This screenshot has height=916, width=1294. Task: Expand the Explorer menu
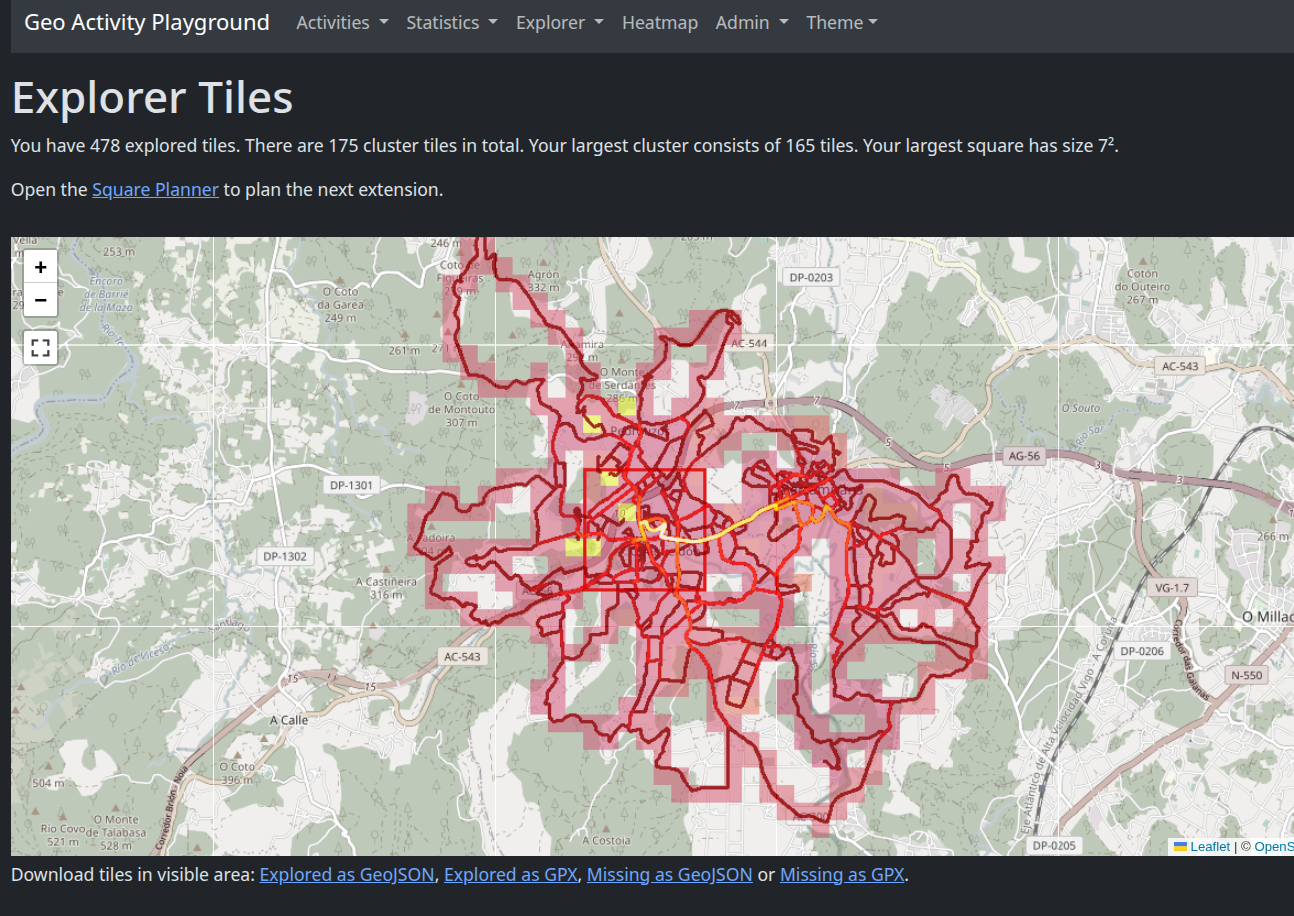[559, 23]
